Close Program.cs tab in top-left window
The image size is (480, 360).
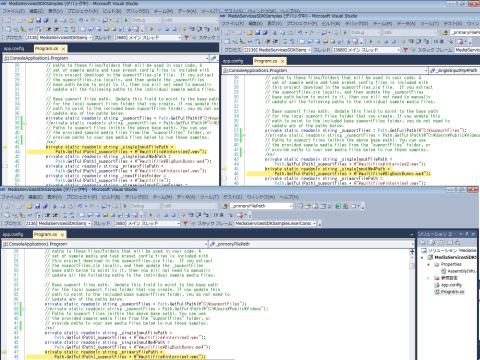point(63,49)
